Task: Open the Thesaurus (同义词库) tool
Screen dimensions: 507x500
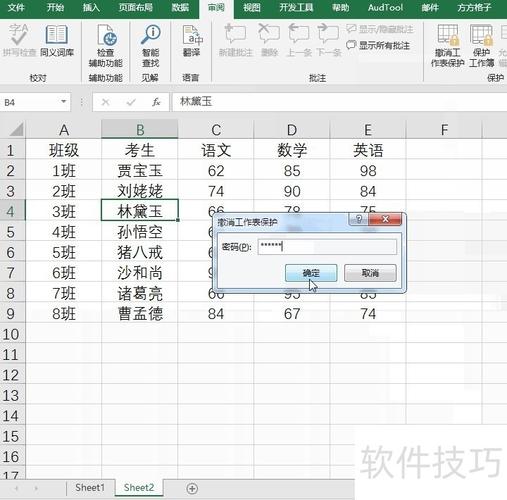Action: click(57, 40)
